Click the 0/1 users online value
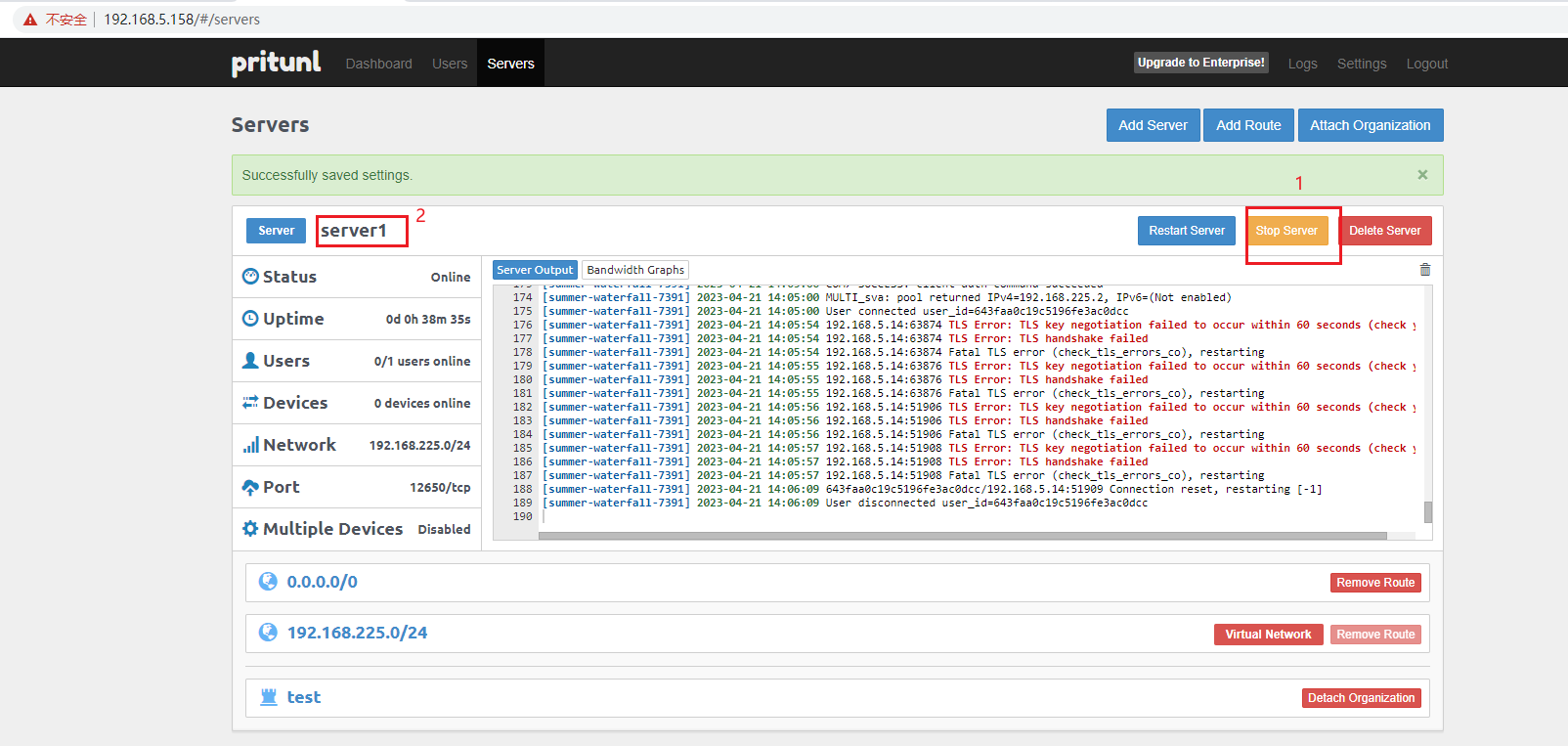Viewport: 1568px width, 746px height. [422, 361]
